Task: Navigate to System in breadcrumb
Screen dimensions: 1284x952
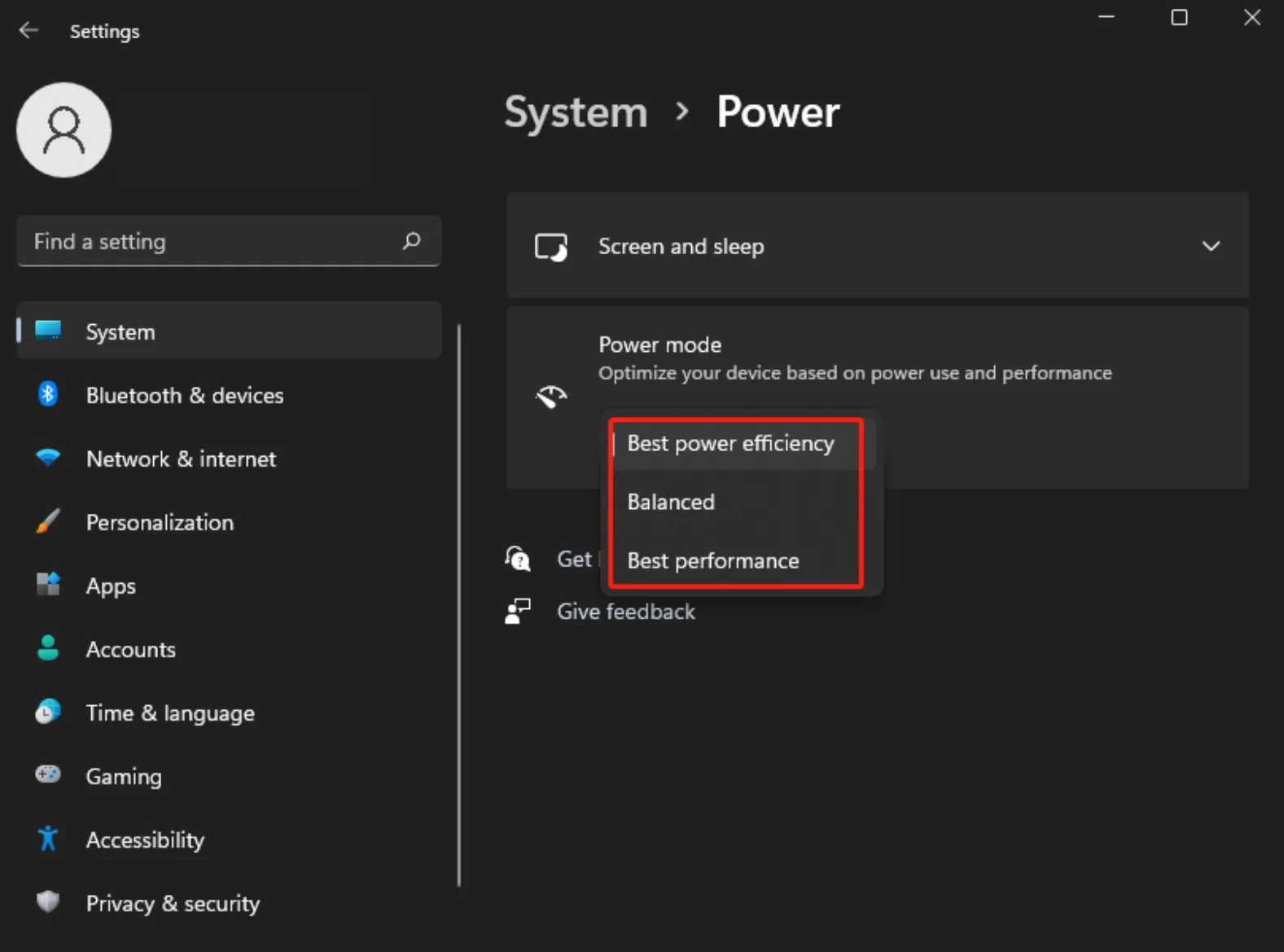Action: pyautogui.click(x=576, y=112)
